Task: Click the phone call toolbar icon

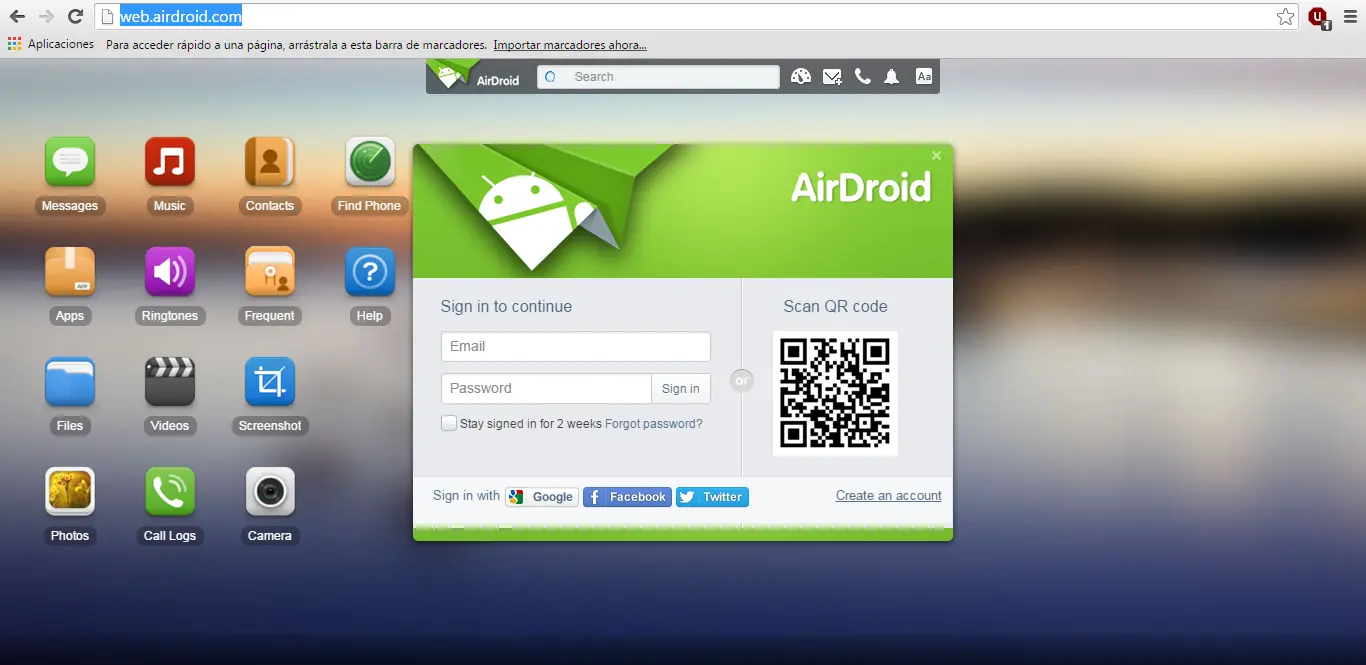Action: point(863,76)
